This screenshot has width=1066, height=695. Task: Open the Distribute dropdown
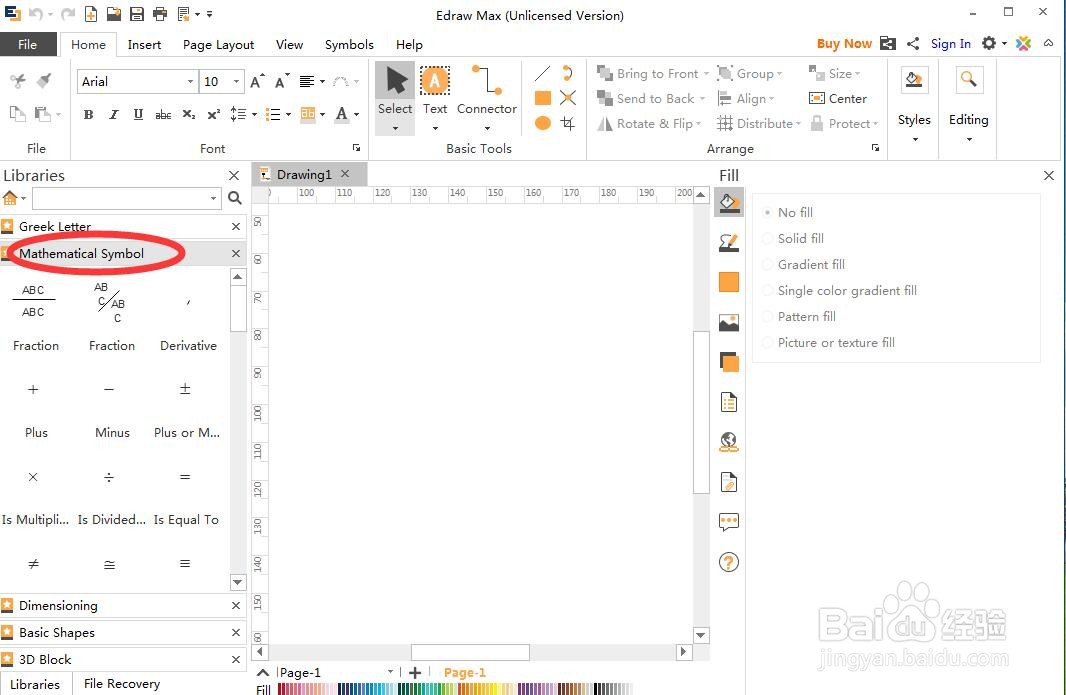[798, 124]
